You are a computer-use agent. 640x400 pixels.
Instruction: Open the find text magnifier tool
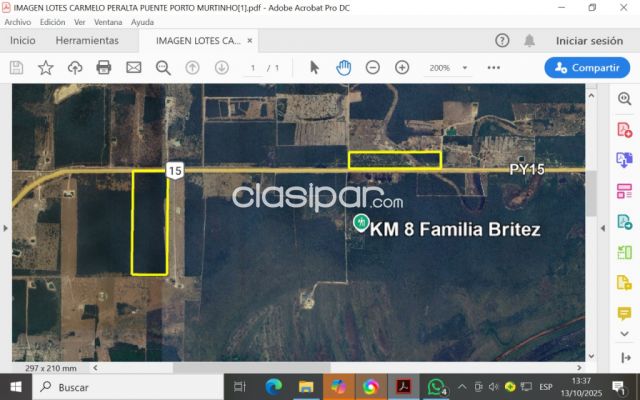(x=163, y=67)
